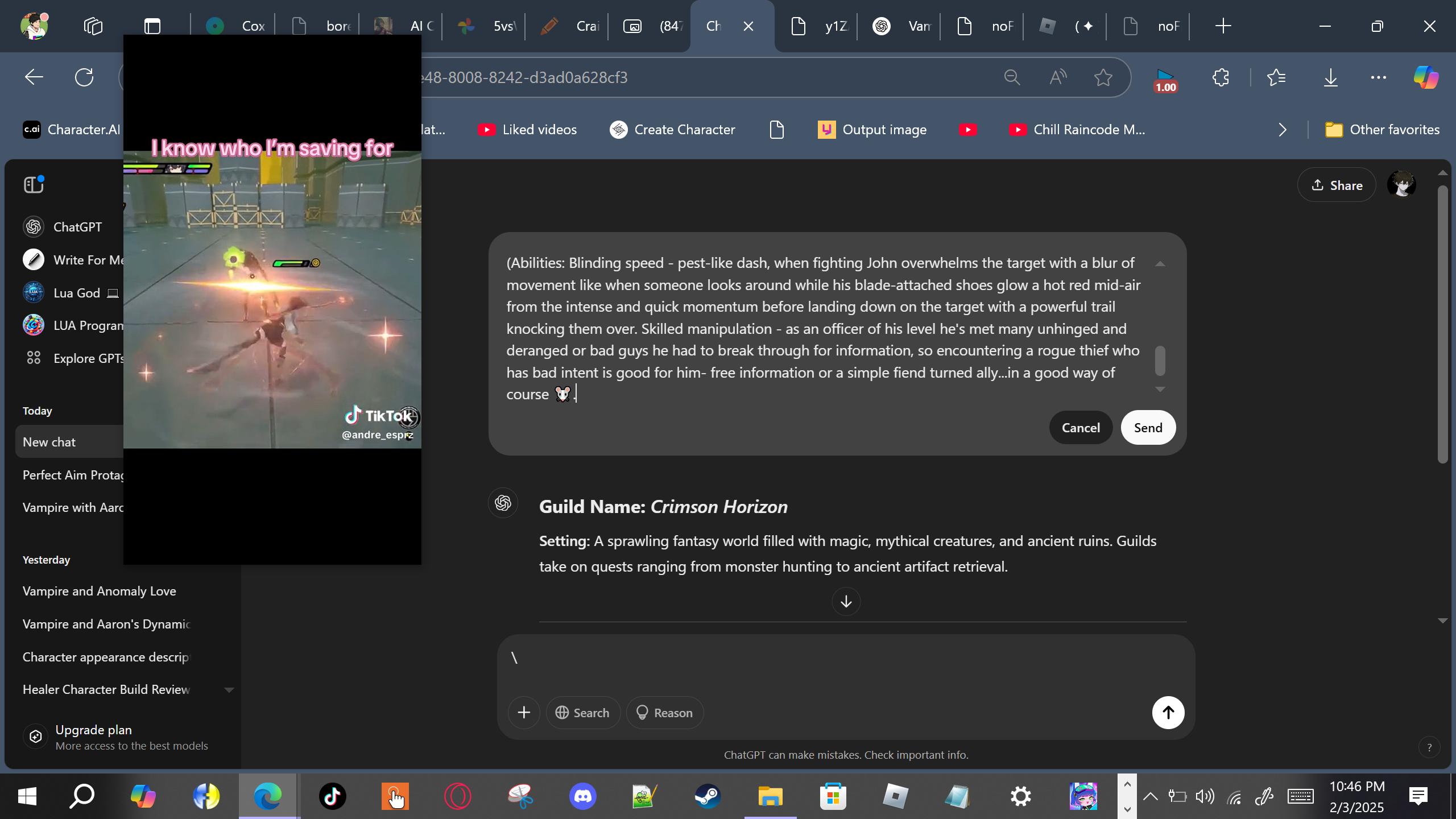The width and height of the screenshot is (1456, 819).
Task: Open the Liked videos bookmark
Action: tap(527, 130)
